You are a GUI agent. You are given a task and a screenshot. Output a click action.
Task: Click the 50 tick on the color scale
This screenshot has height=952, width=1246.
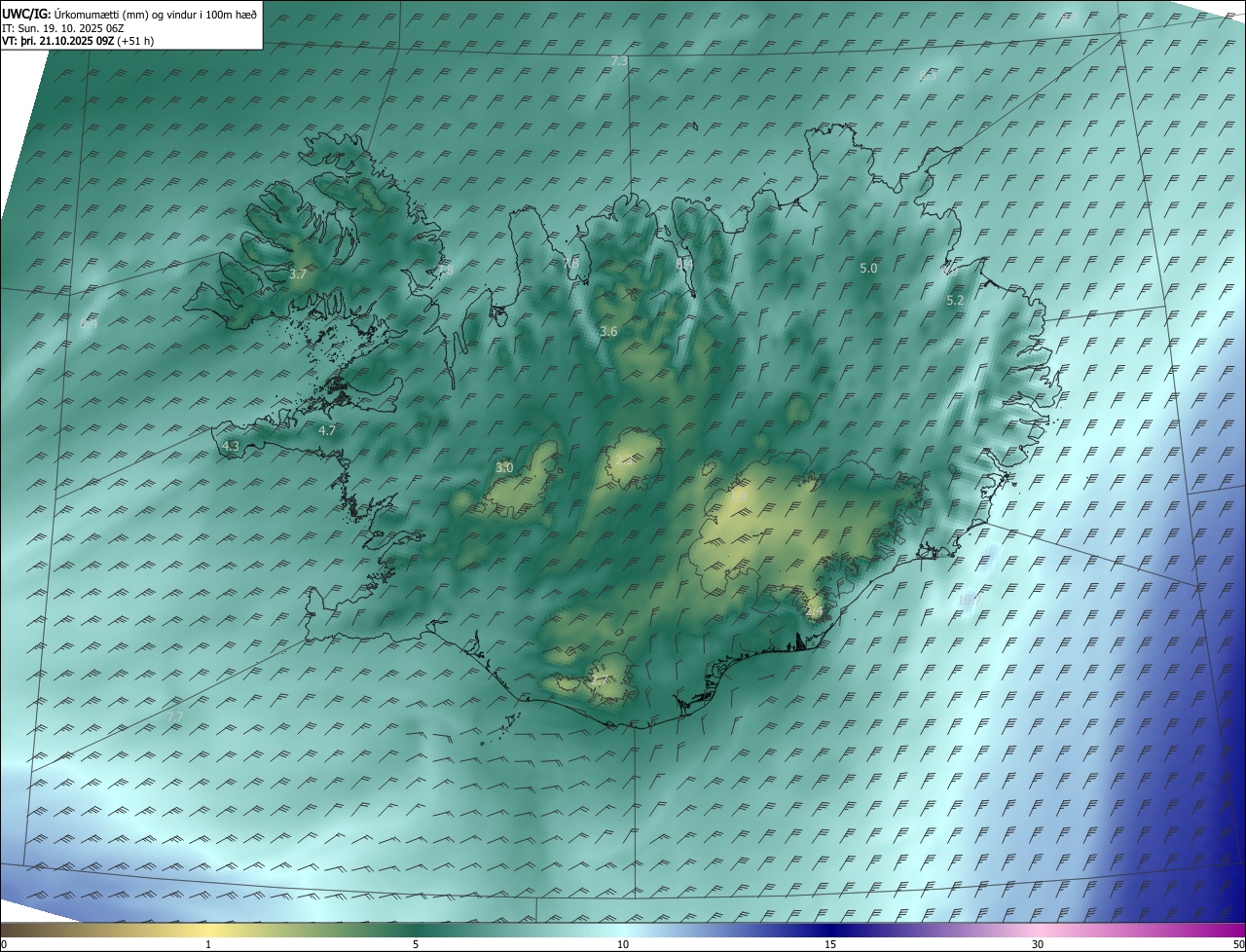1237,944
